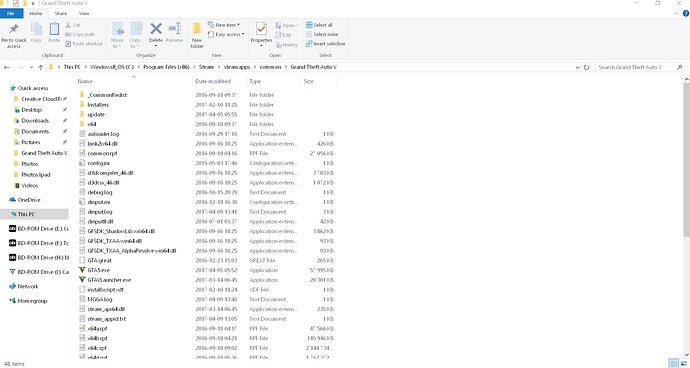
Task: Switch to the Home ribbon tab
Action: coord(36,13)
